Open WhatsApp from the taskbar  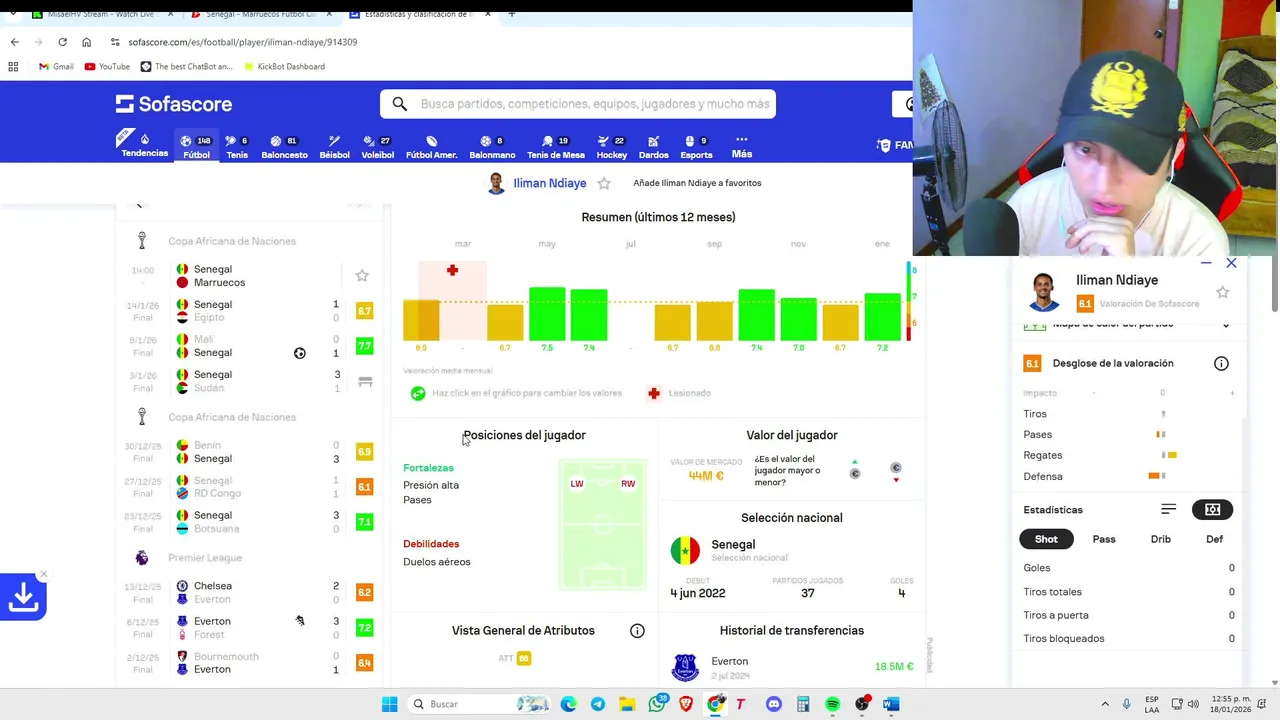(657, 704)
